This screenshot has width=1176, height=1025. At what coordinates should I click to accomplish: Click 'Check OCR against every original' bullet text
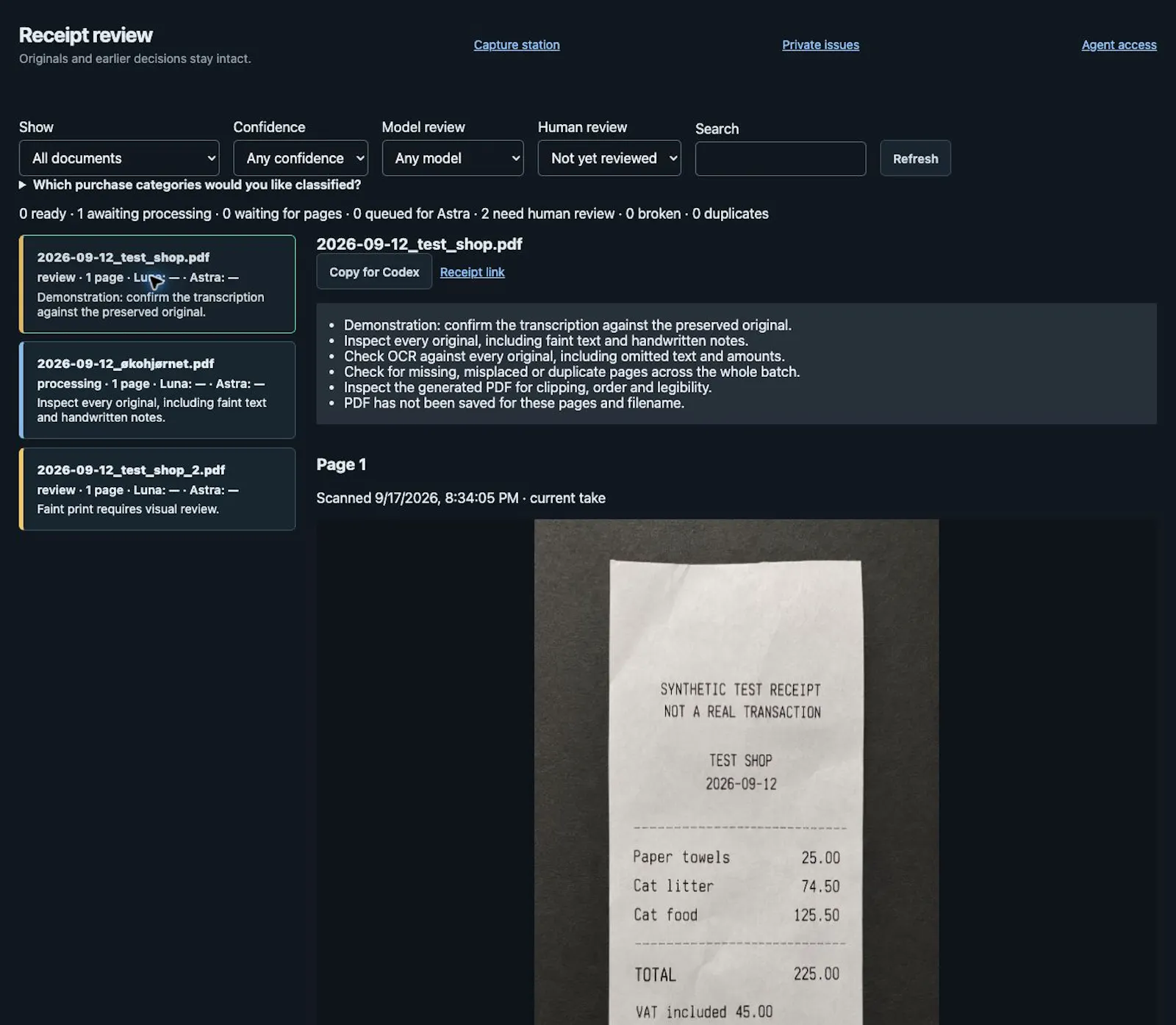564,356
